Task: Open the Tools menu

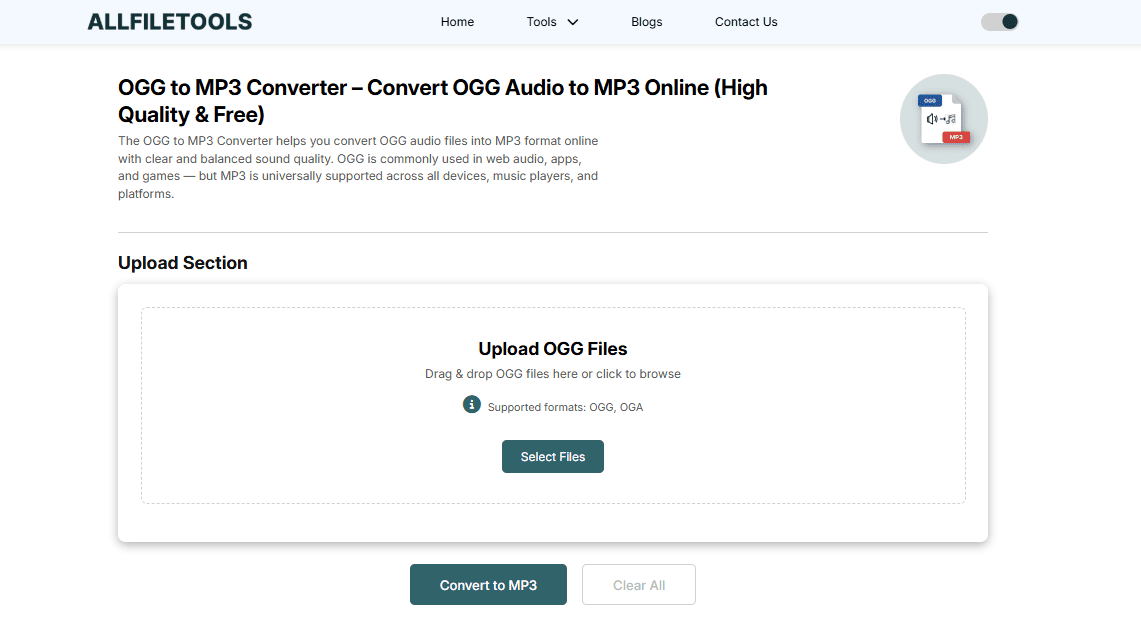Action: (x=541, y=22)
